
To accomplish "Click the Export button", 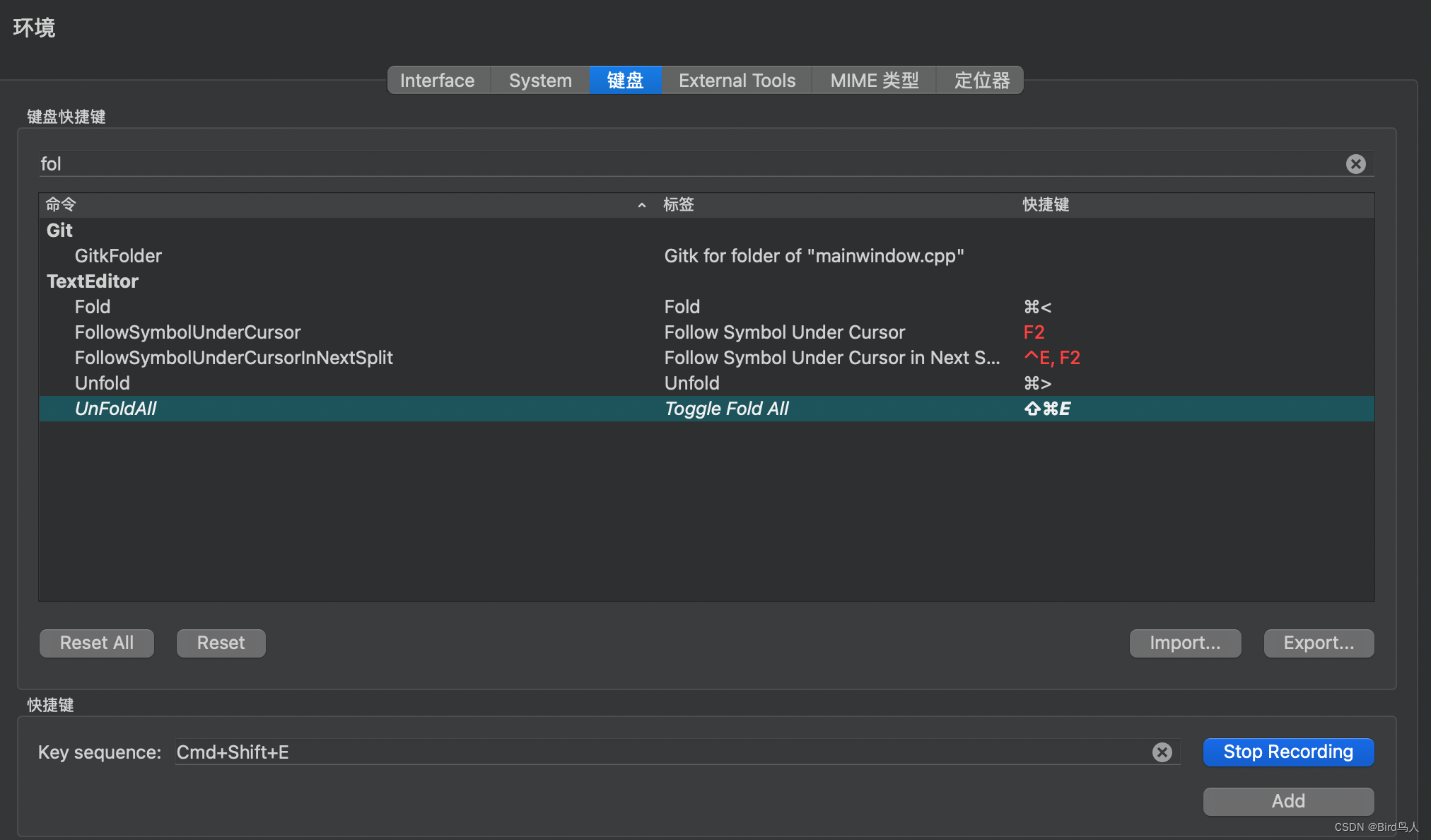I will pyautogui.click(x=1318, y=643).
